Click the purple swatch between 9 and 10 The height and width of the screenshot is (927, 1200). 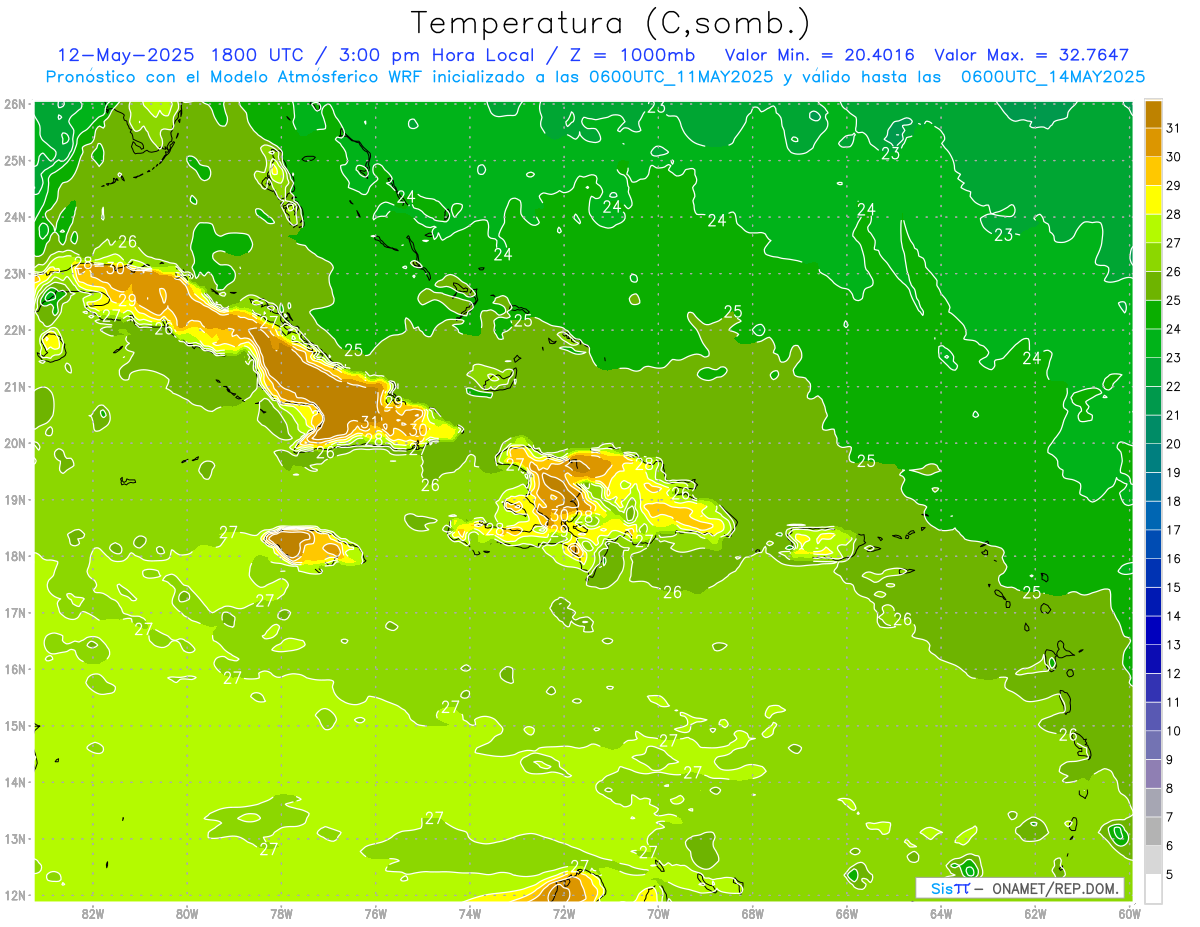tap(1153, 745)
